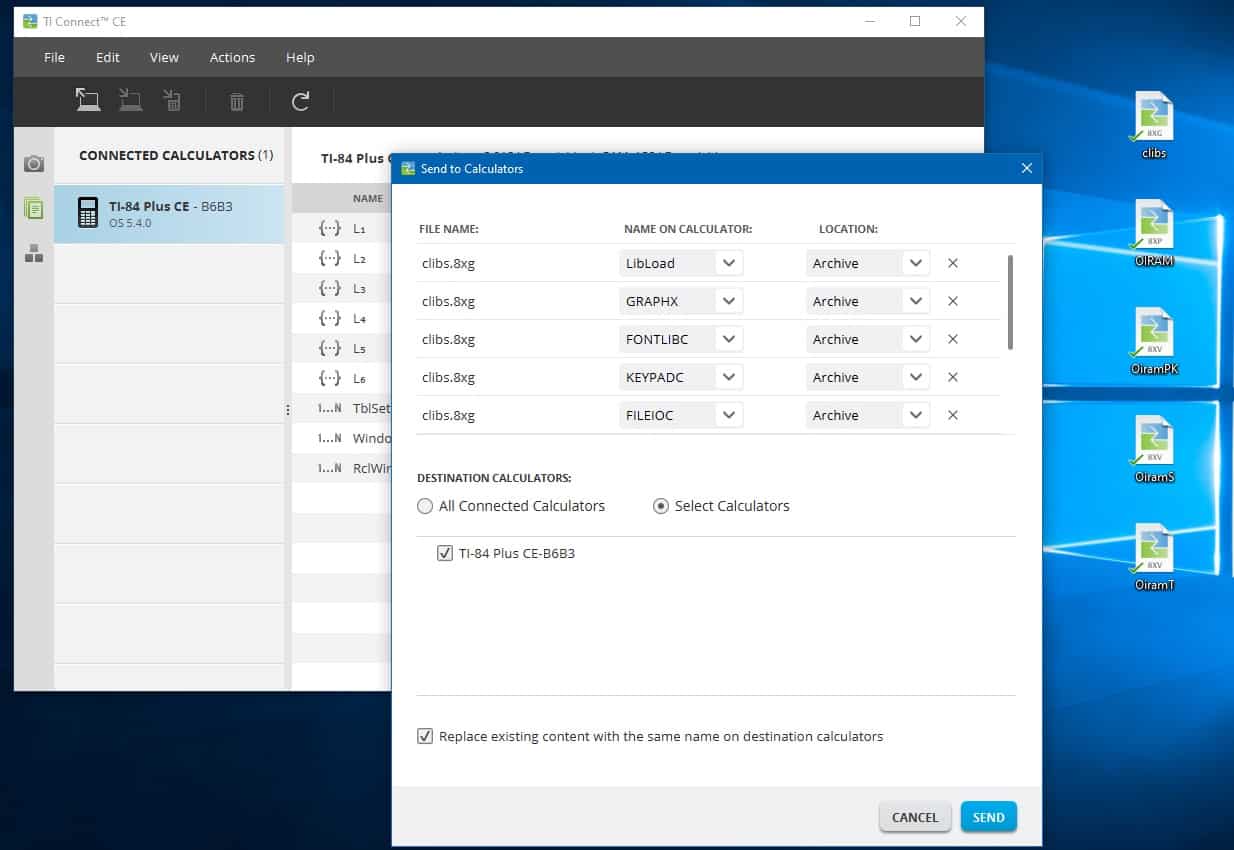
Task: Open the Calculator Explorer panel
Action: click(35, 208)
